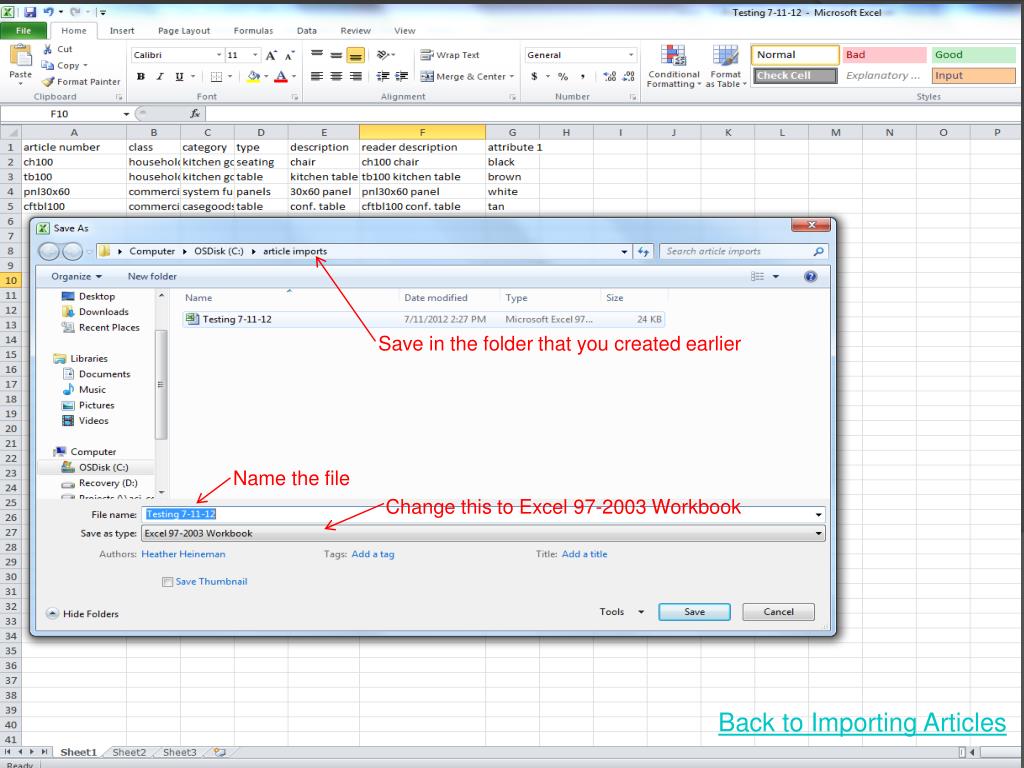The height and width of the screenshot is (768, 1024).
Task: Click the Orientation text-angle icon
Action: click(383, 55)
